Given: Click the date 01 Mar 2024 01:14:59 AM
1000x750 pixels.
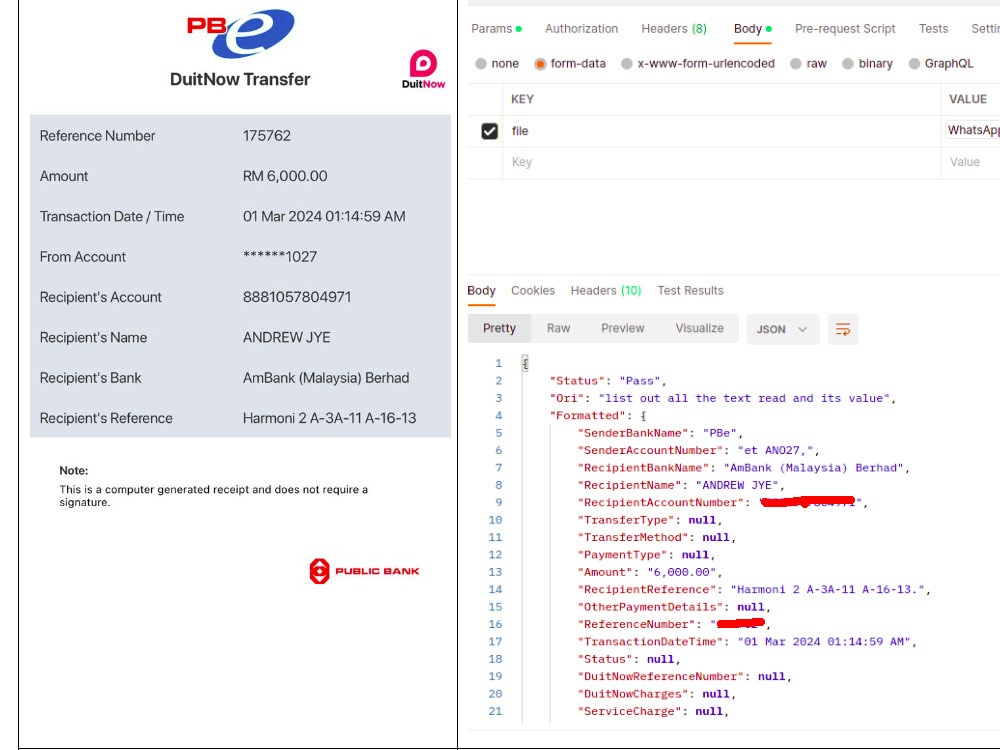Looking at the screenshot, I should click(x=324, y=216).
